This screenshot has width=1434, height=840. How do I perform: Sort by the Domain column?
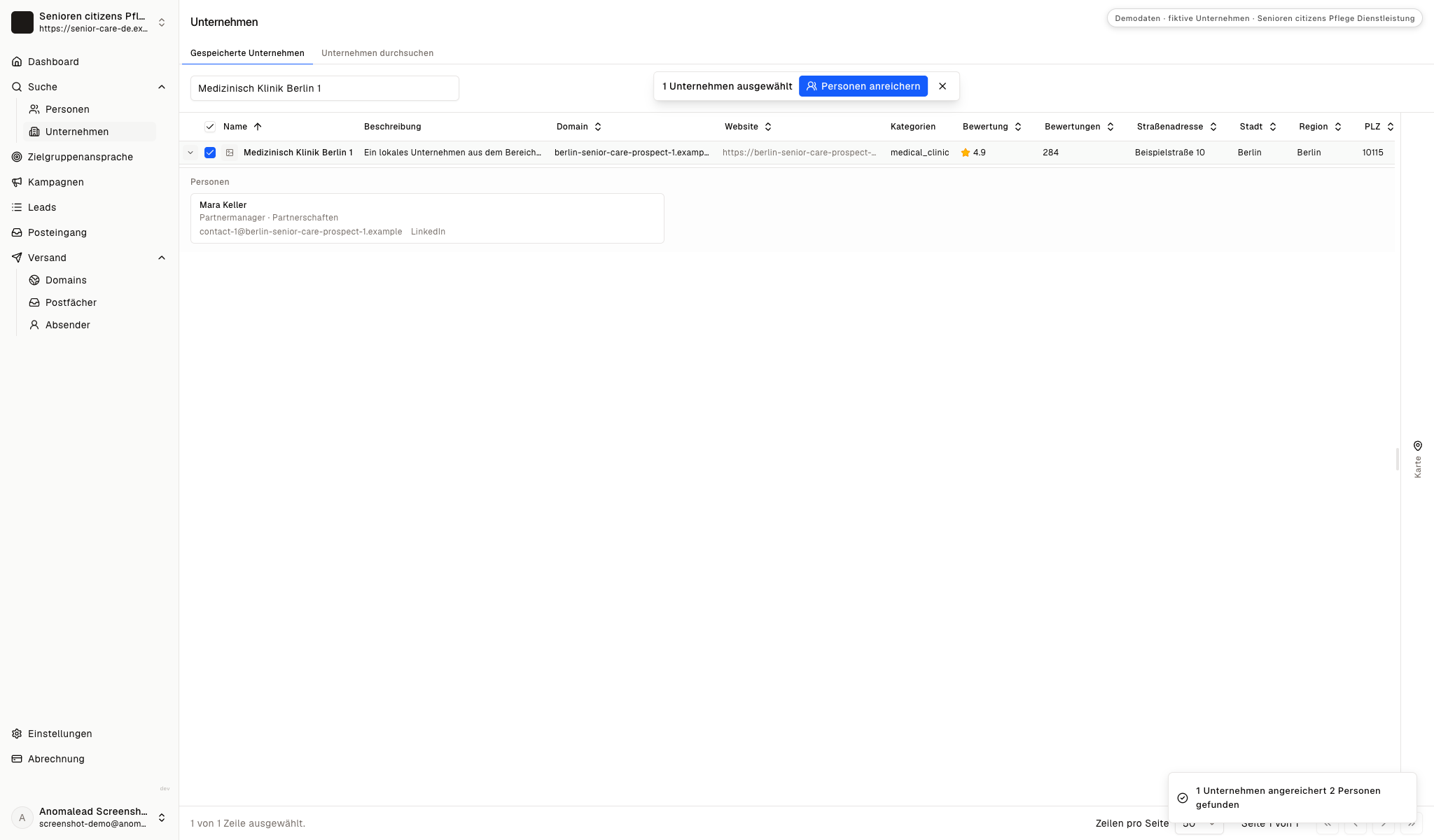click(579, 127)
